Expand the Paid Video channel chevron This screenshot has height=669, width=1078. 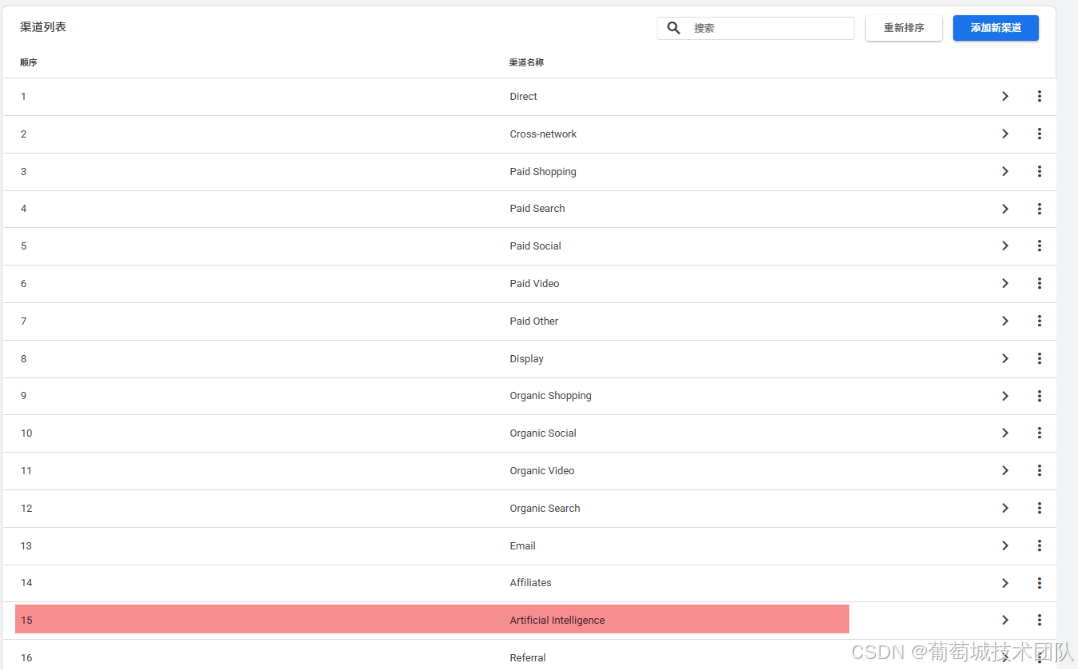coord(1005,283)
